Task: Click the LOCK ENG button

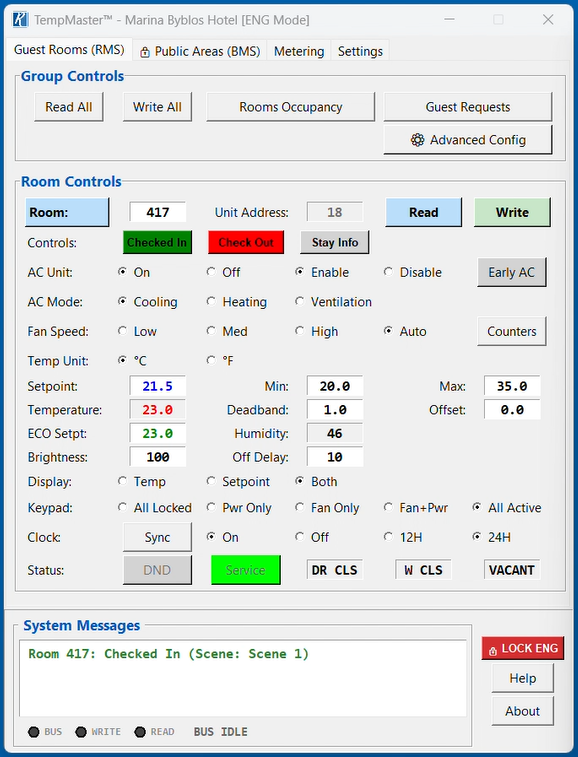Action: pyautogui.click(x=523, y=648)
